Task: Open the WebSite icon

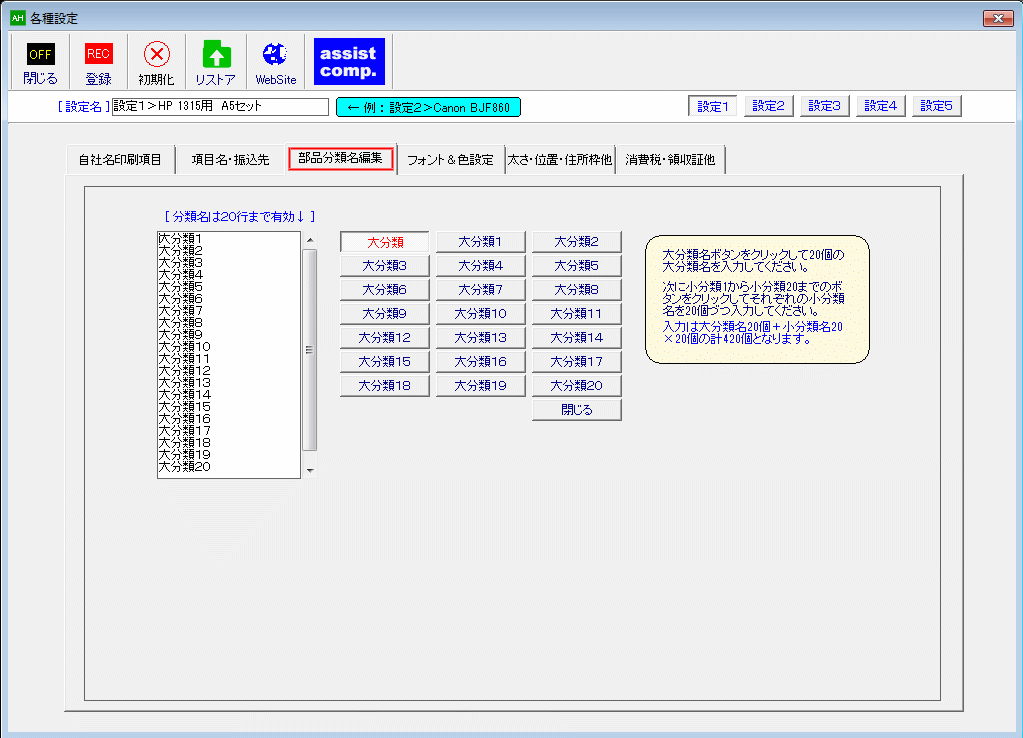Action: coord(274,61)
